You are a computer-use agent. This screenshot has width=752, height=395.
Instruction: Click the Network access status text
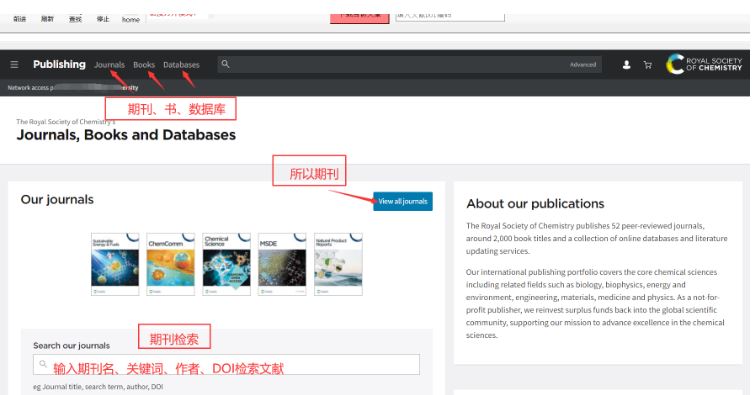point(73,88)
